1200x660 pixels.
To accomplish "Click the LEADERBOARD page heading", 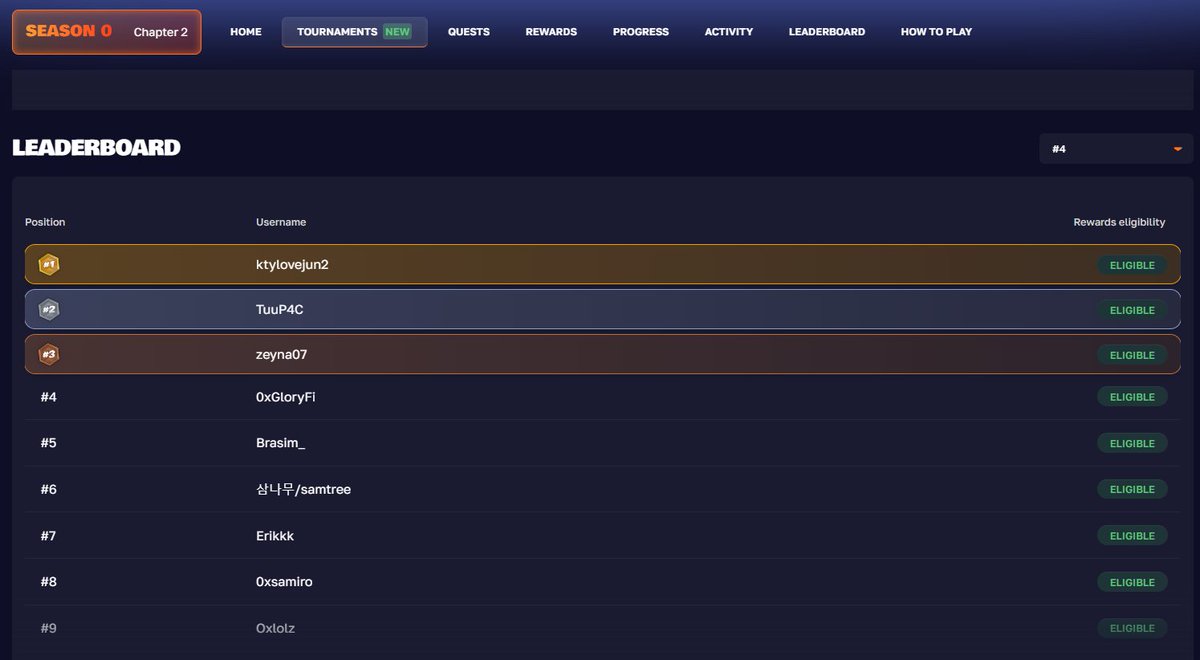I will (96, 148).
